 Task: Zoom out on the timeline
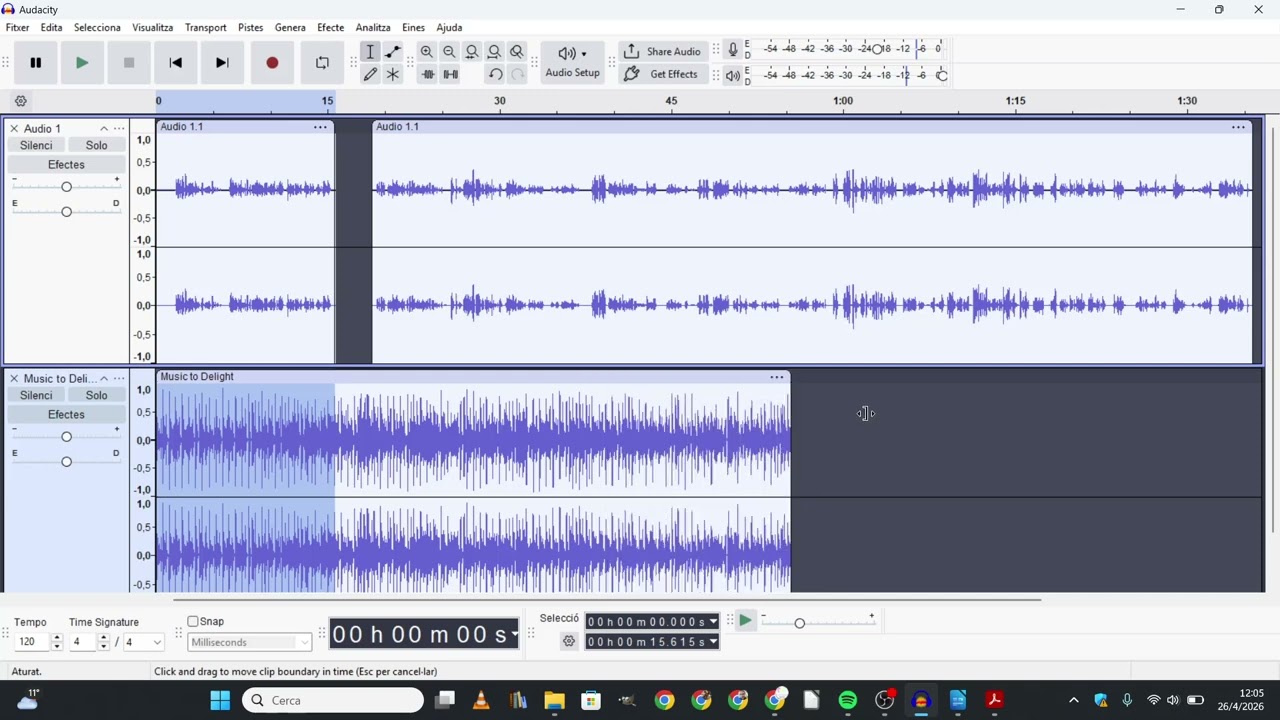click(449, 52)
